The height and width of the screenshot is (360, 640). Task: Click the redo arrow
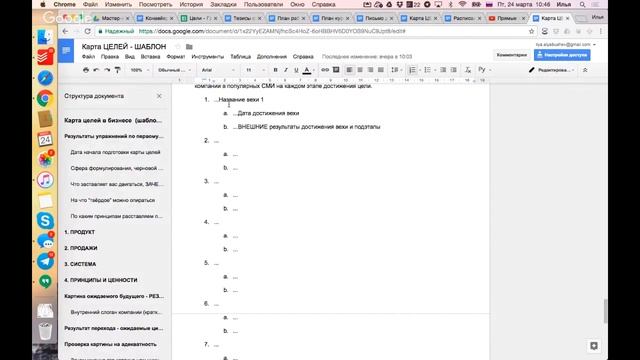[x=107, y=70]
